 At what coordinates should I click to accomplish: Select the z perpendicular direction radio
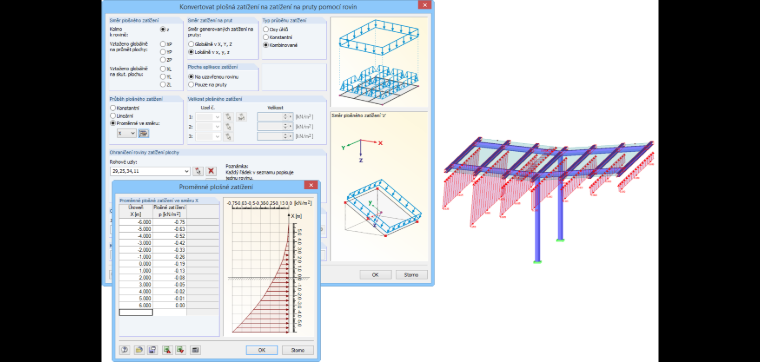tap(163, 30)
